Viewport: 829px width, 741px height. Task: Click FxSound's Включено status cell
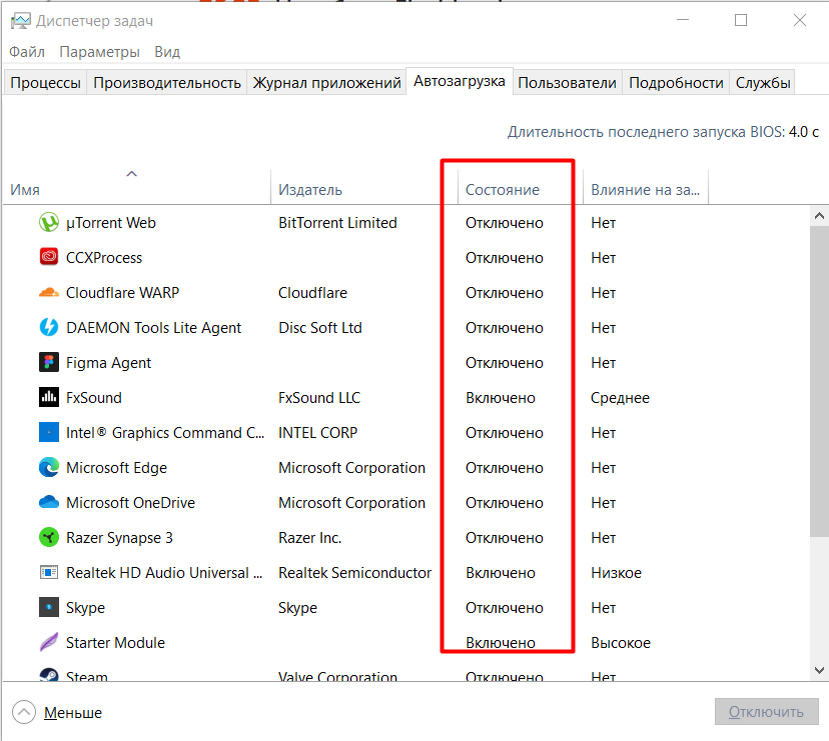[x=500, y=398]
